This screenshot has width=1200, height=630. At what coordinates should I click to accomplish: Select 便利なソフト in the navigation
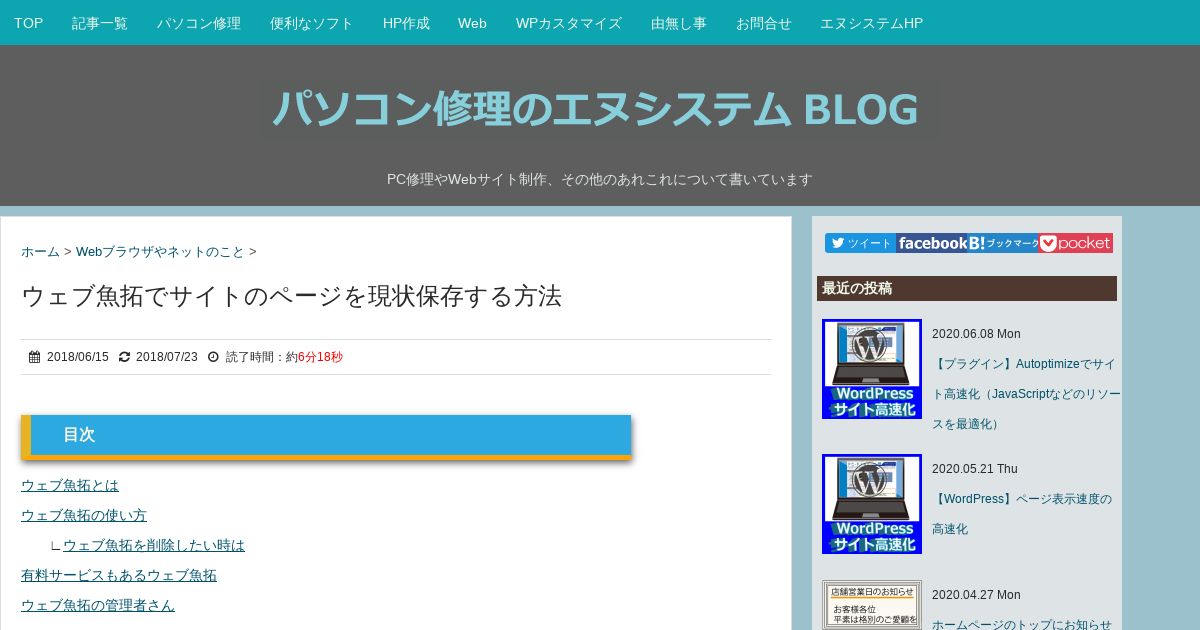point(312,23)
